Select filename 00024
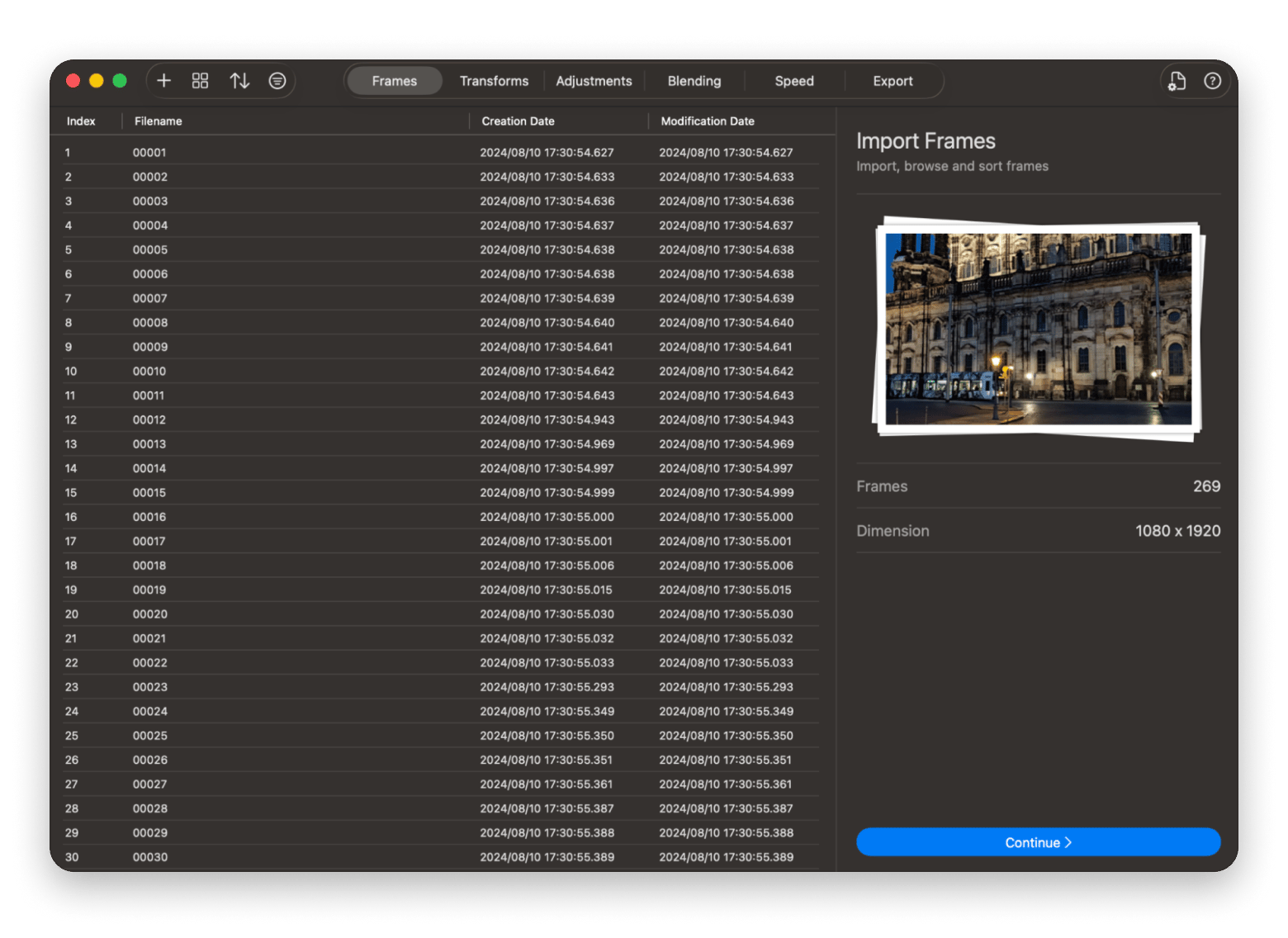Viewport: 1288px width, 938px height. point(150,712)
